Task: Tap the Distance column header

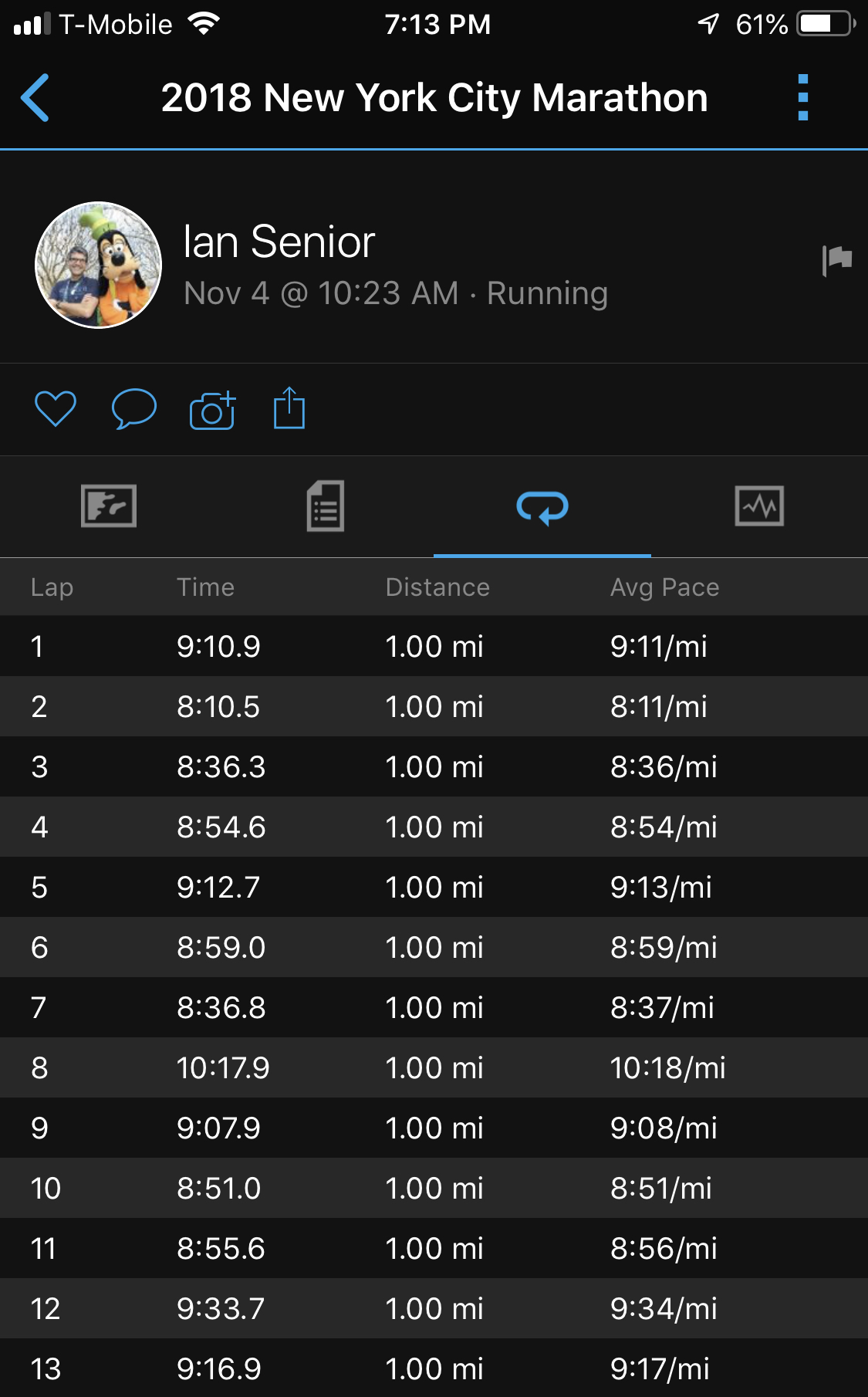Action: pos(437,587)
